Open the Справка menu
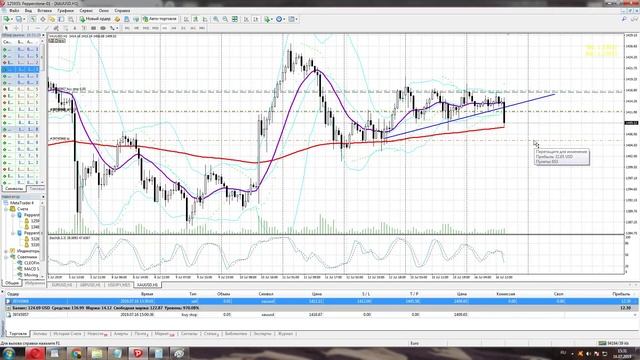Viewport: 640px width, 360px height. point(122,11)
